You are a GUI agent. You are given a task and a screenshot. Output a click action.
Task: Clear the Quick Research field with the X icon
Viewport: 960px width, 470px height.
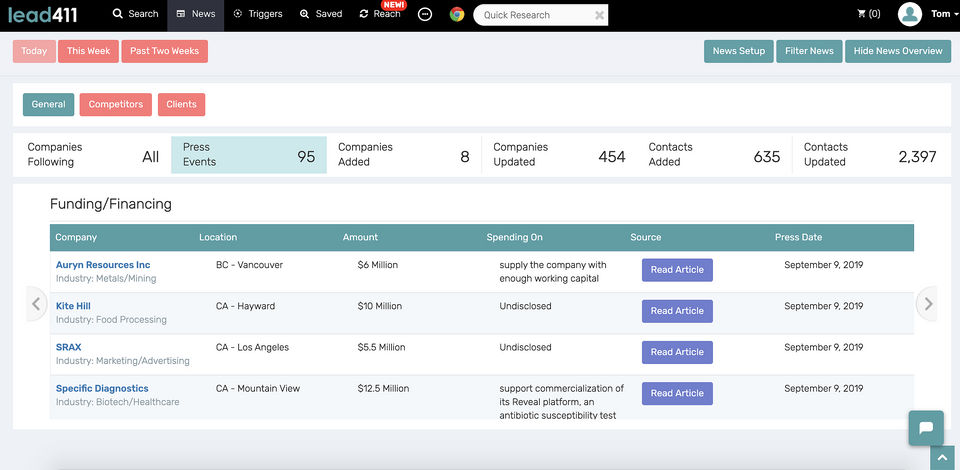tap(599, 15)
